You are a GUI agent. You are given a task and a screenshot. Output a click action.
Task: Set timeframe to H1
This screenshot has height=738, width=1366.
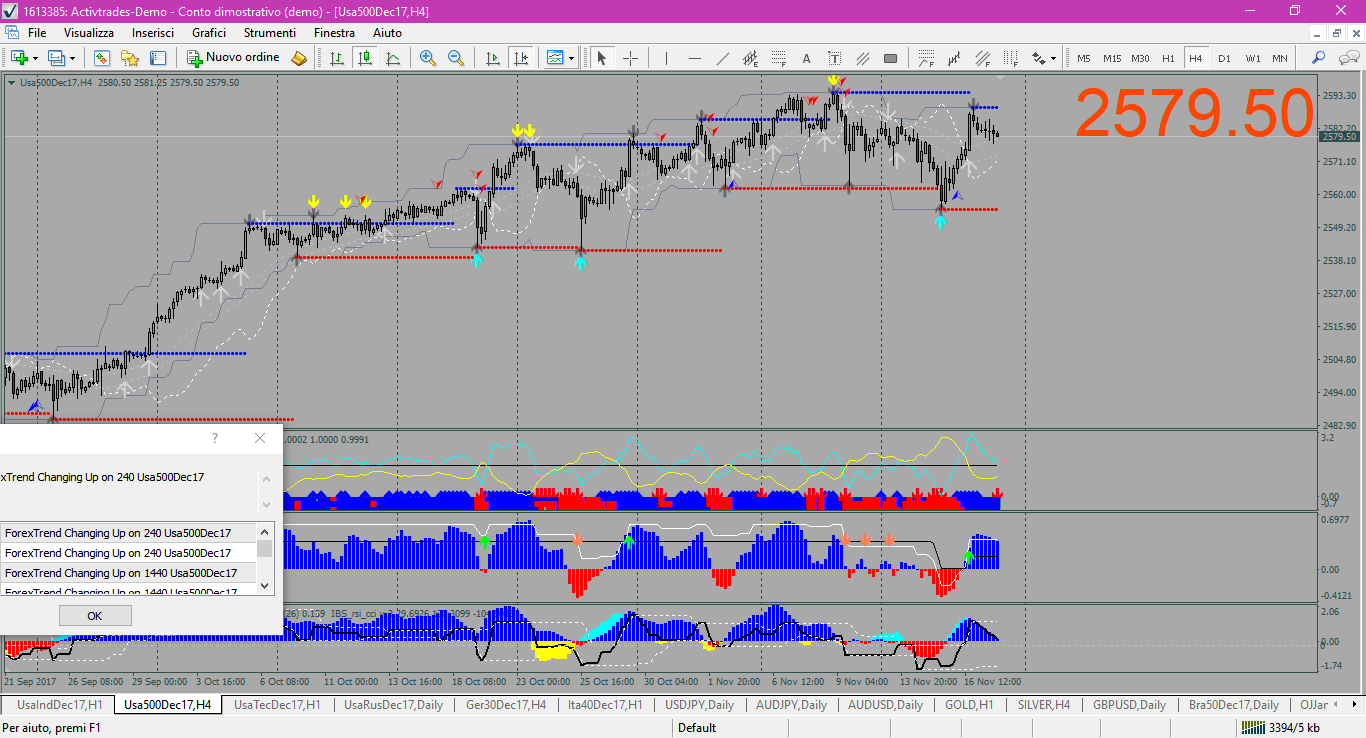point(1168,58)
